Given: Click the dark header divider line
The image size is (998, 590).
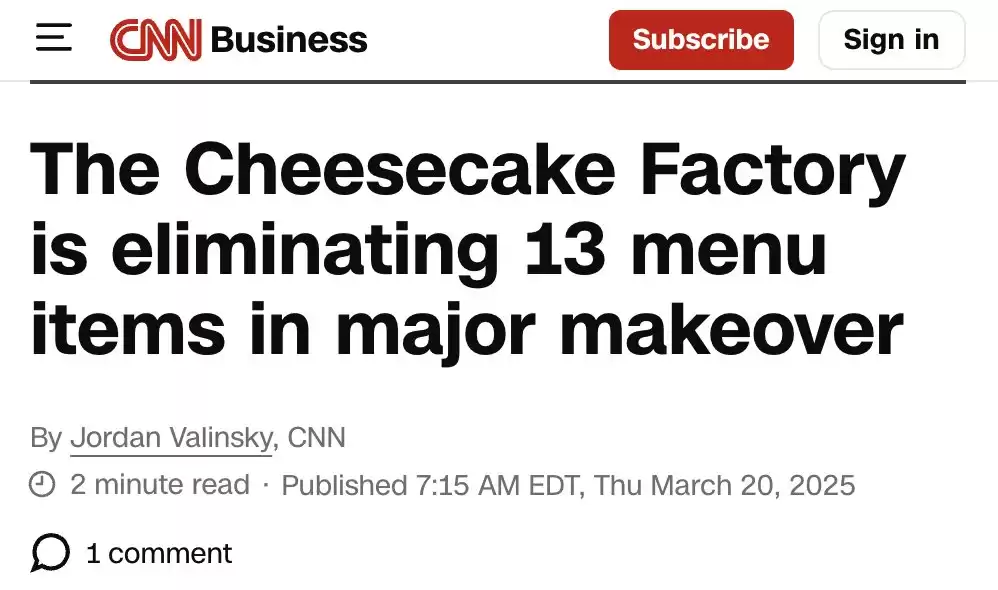Looking at the screenshot, I should click(x=498, y=82).
